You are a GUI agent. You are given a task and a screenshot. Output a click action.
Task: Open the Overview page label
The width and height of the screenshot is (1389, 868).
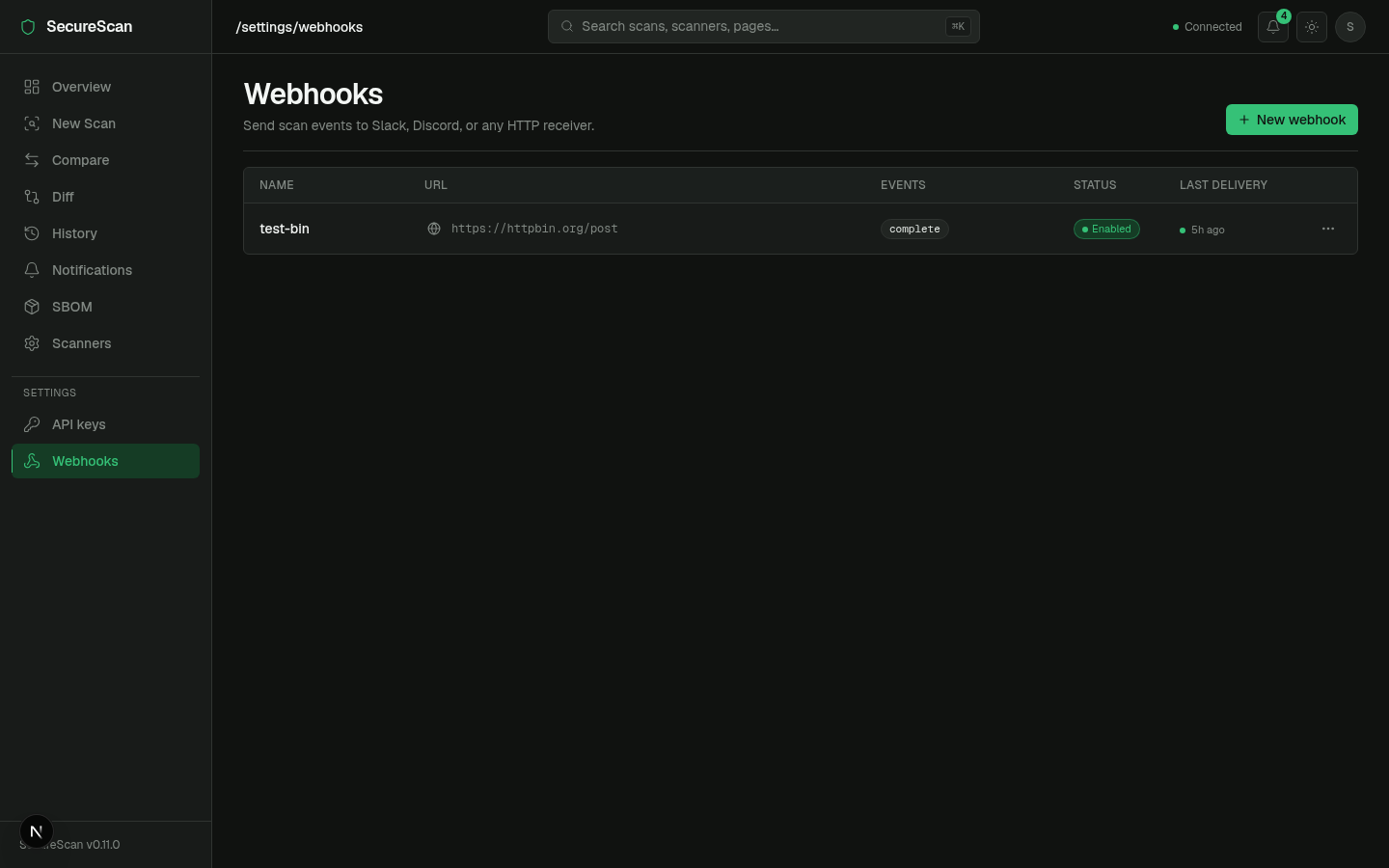coord(81,87)
